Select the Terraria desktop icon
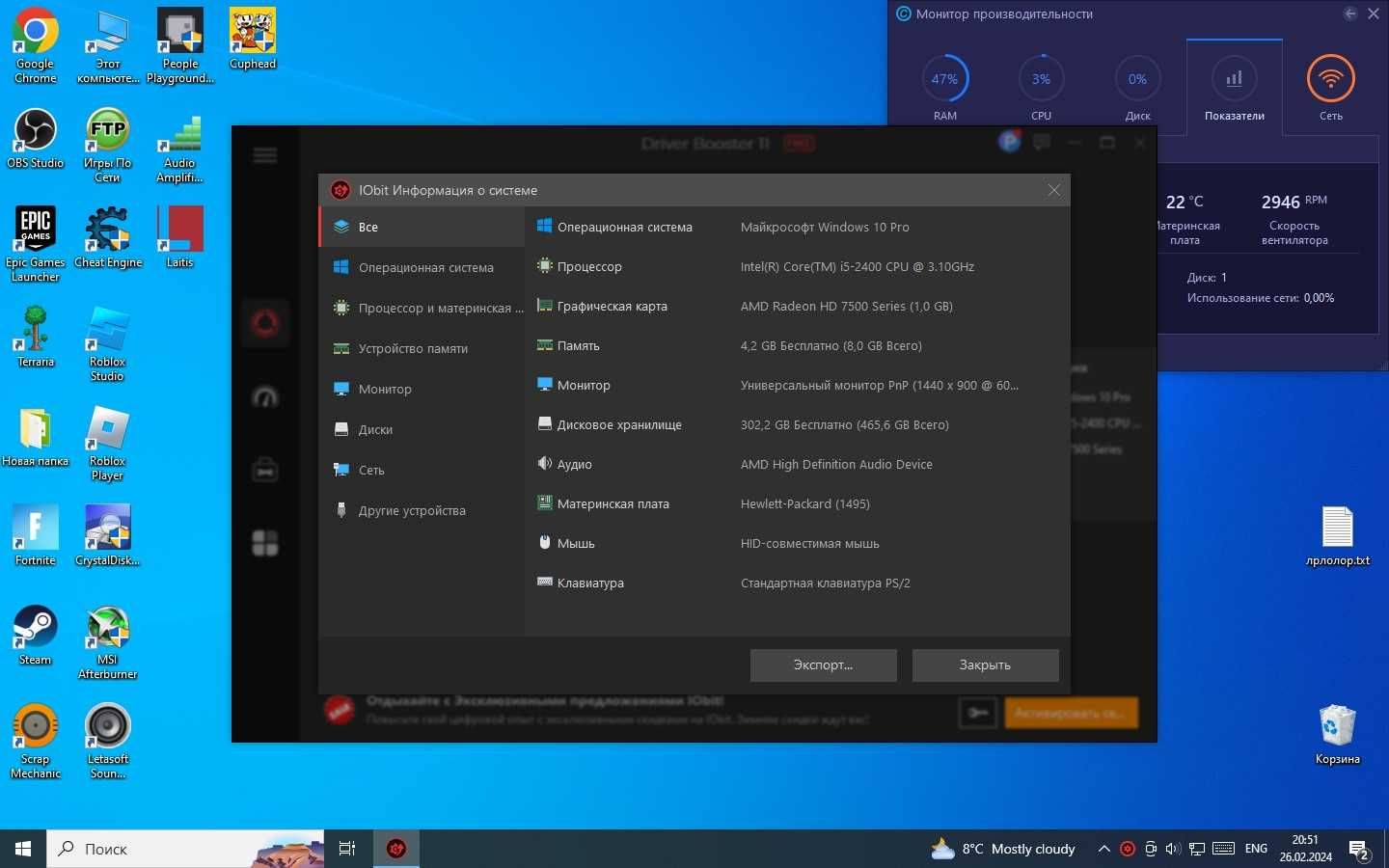Viewport: 1389px width, 868px height. [x=36, y=337]
